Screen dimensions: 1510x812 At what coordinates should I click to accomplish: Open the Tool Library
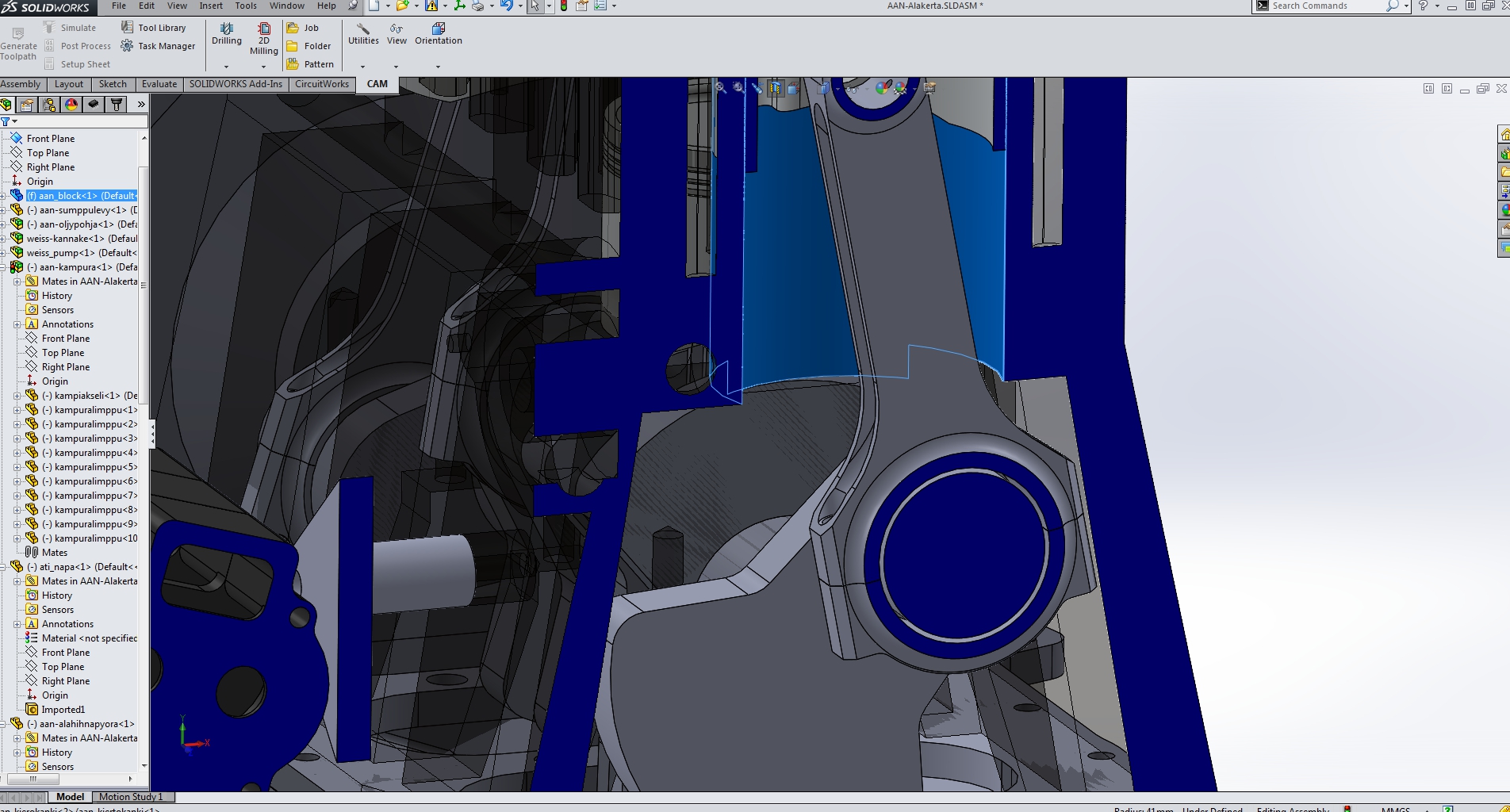pyautogui.click(x=161, y=28)
